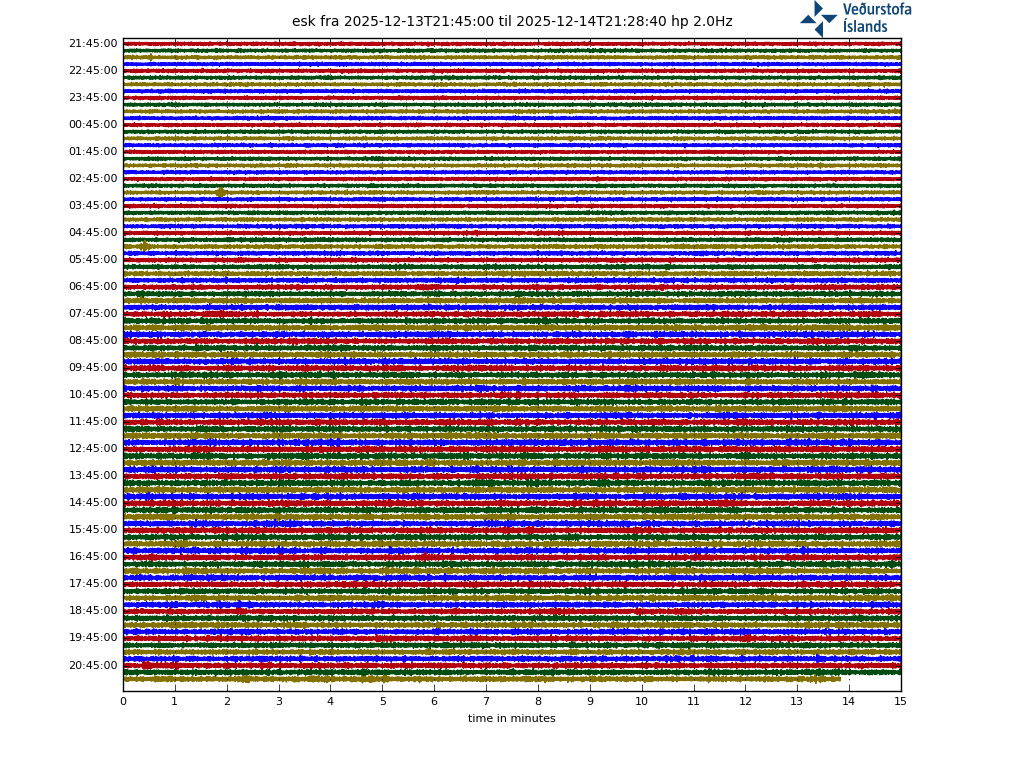The image size is (1024, 768).
Task: Click the olive seismic burst near 04:45 row
Action: point(144,246)
